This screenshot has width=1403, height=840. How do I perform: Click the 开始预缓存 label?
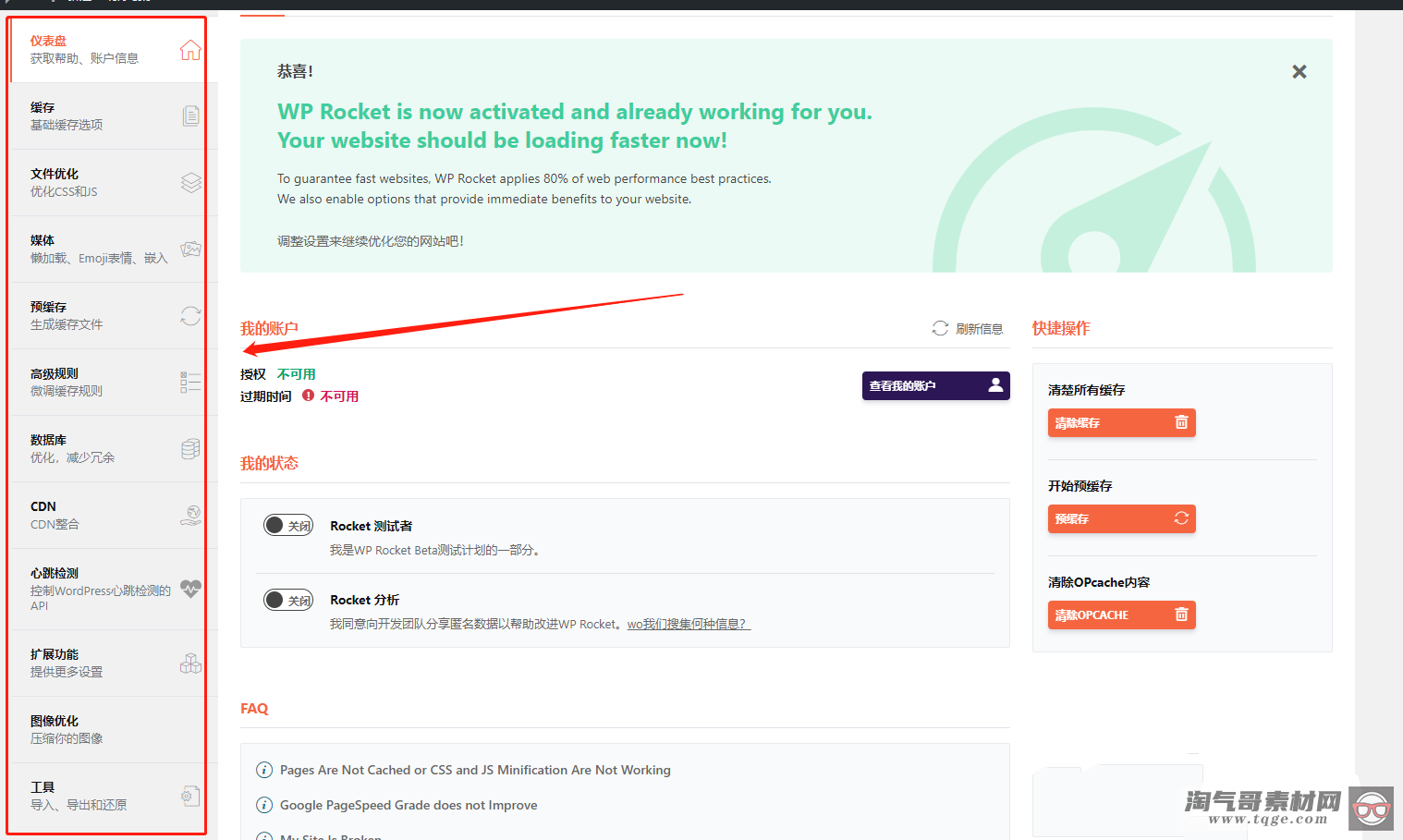[x=1080, y=486]
